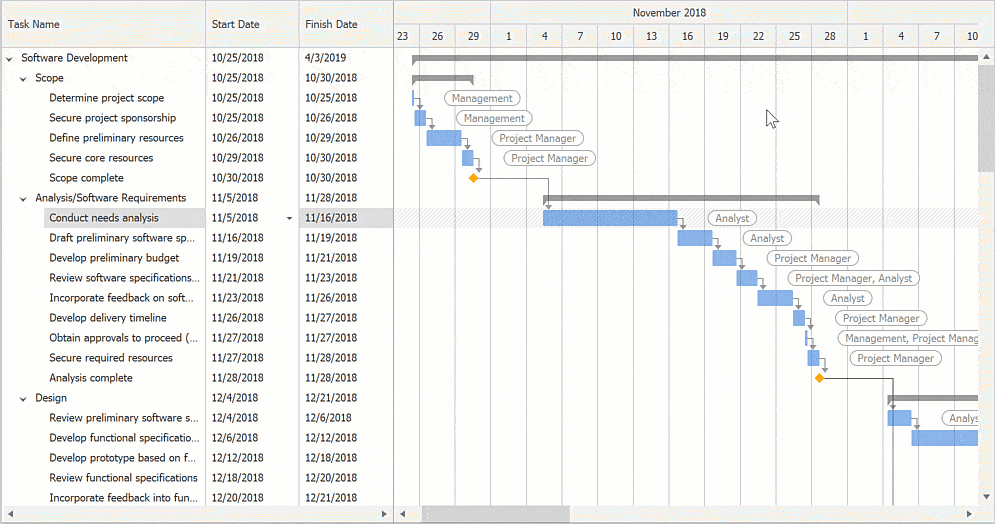Click the Analysis complete milestone diamond
This screenshot has width=995, height=524.
click(x=819, y=378)
